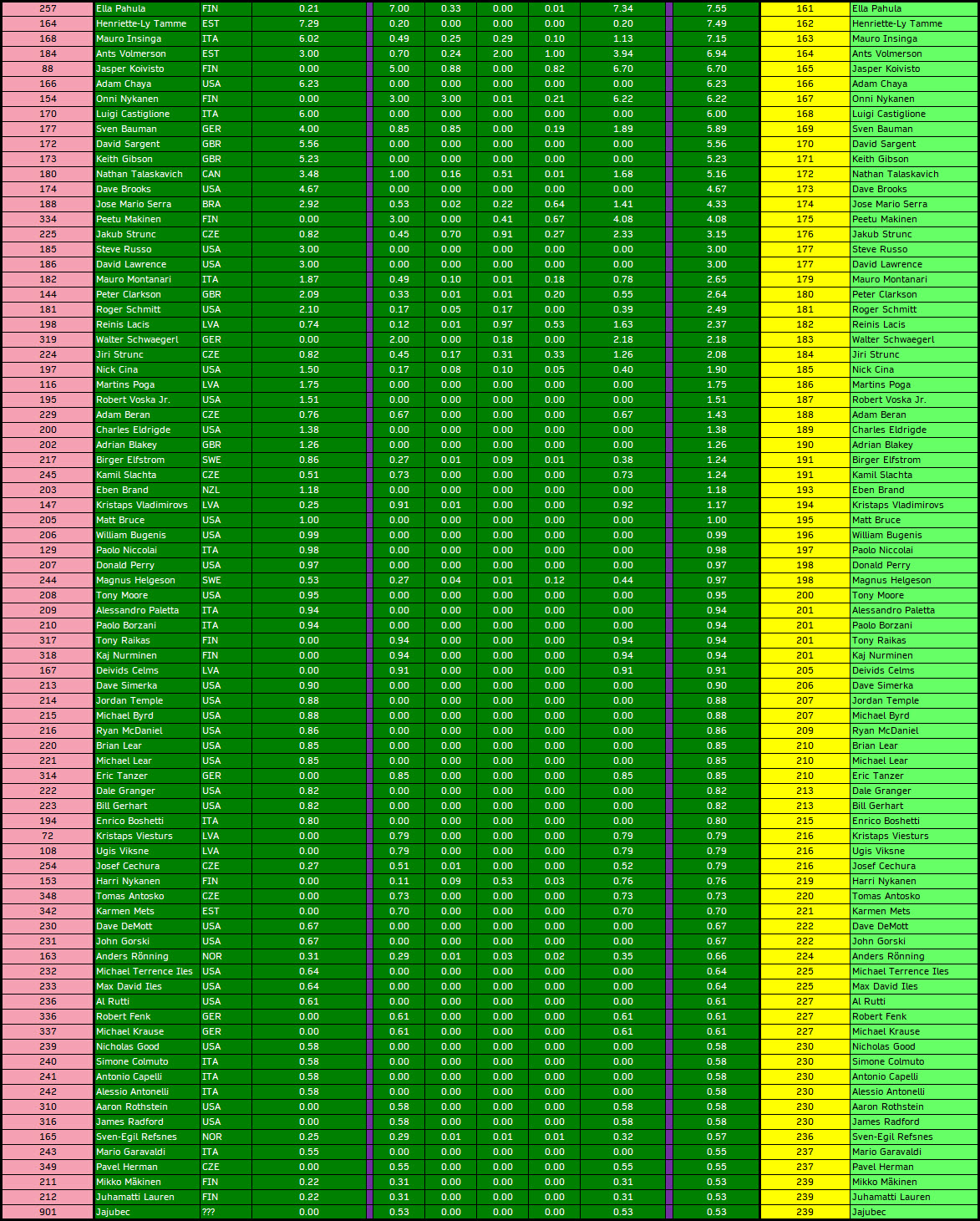Click pink ID cell 72
Viewport: 980px width, 1221px height.
(x=48, y=836)
